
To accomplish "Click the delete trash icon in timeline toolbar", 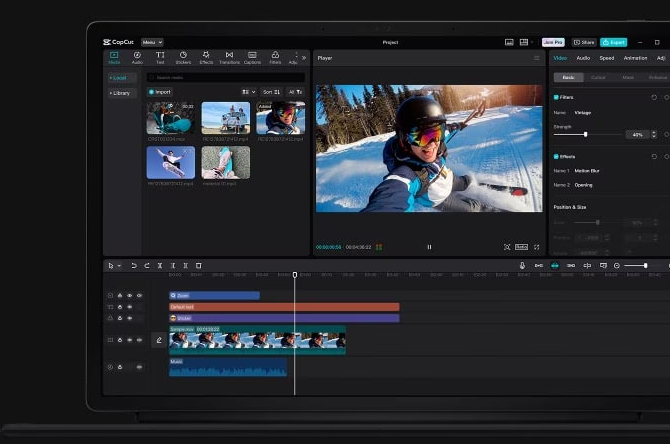I will 198,265.
